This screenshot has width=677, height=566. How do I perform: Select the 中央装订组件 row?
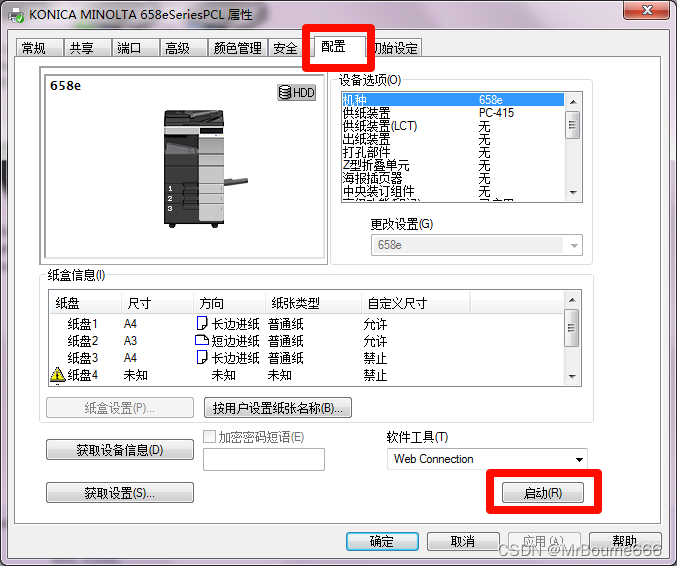click(x=452, y=191)
